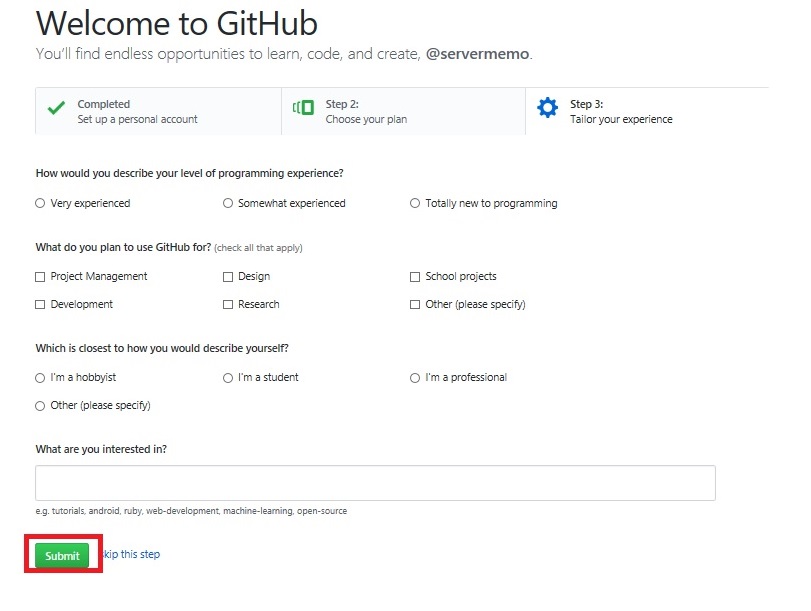
Task: Check the Development checkbox
Action: pyautogui.click(x=40, y=305)
